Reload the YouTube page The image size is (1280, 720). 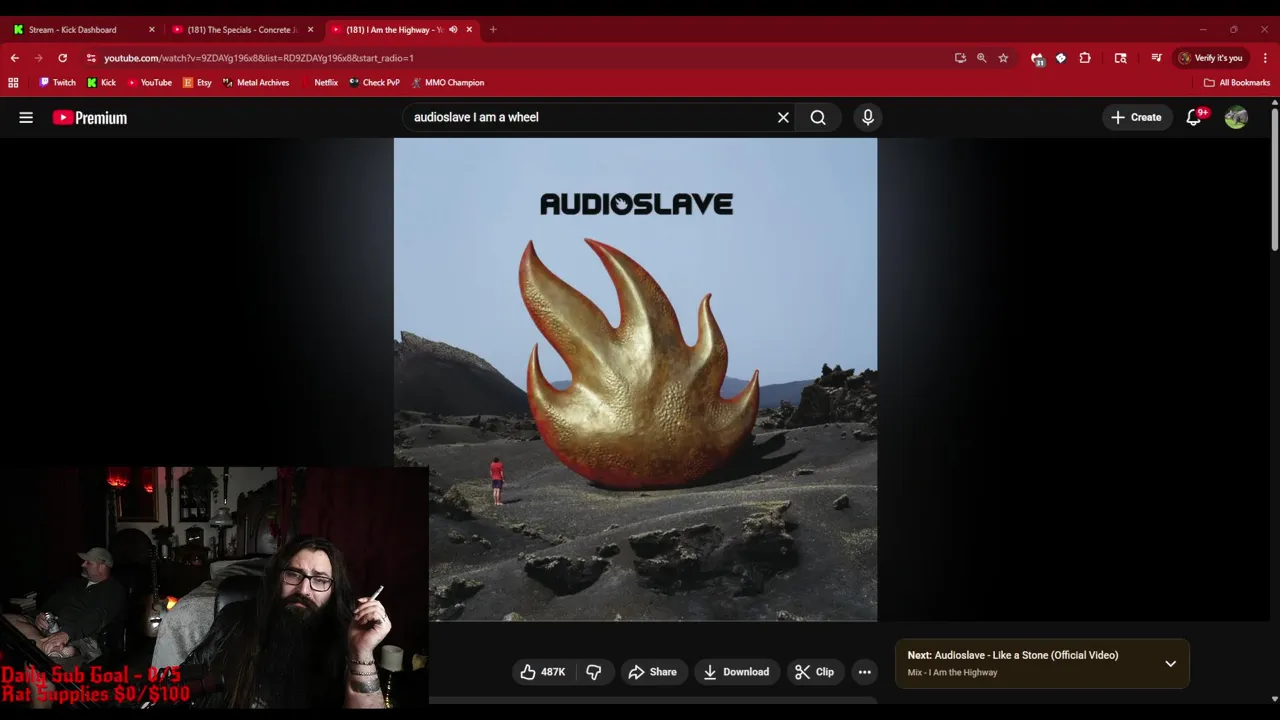[x=62, y=58]
